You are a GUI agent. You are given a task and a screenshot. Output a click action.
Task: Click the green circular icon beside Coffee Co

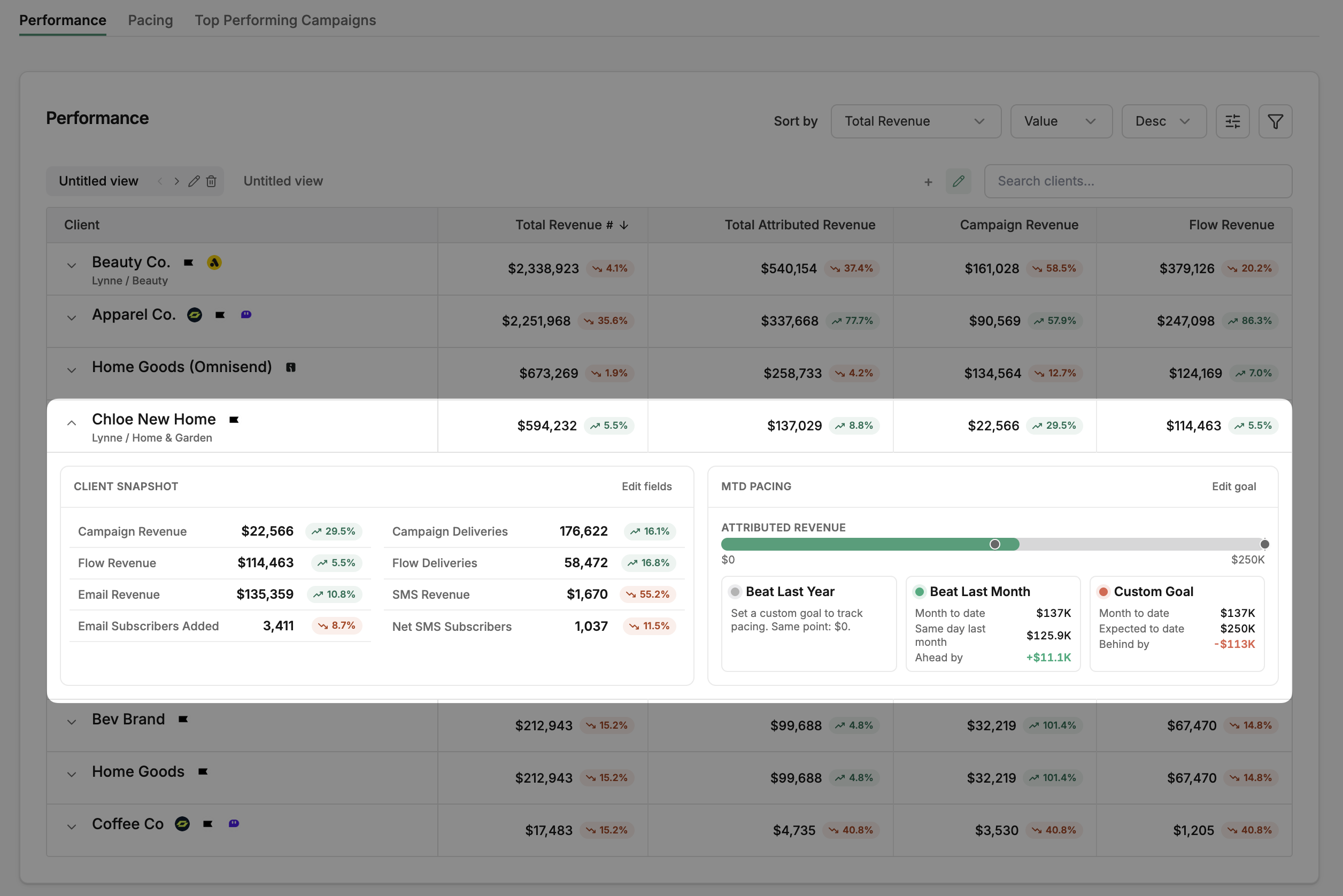(182, 824)
